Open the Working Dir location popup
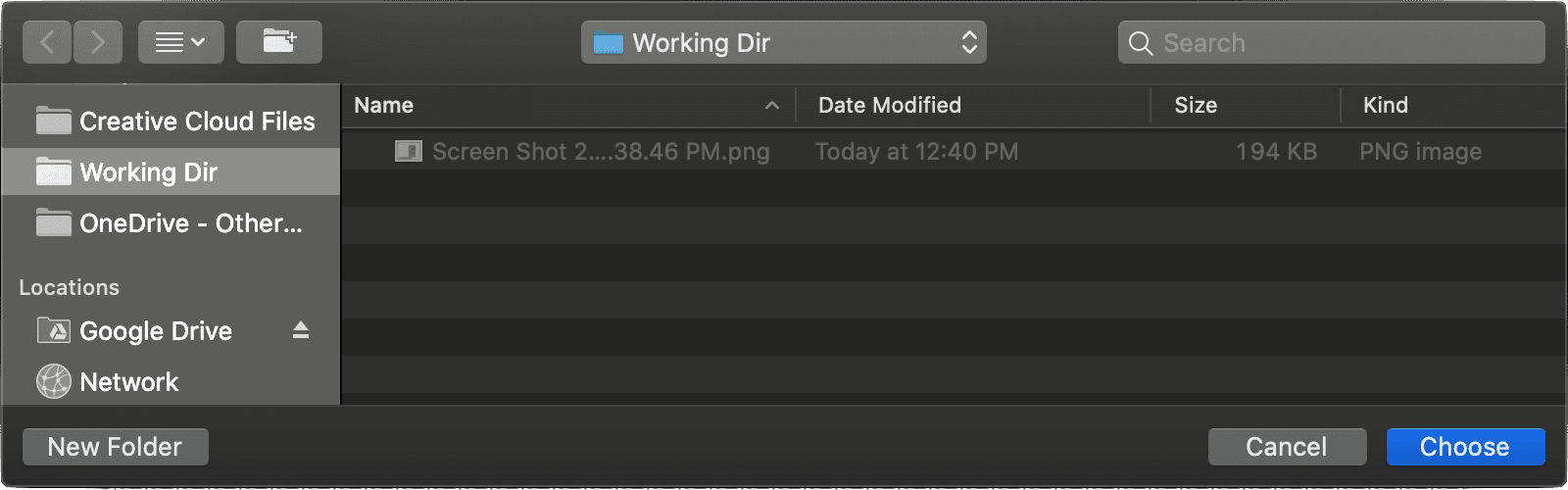This screenshot has height=490, width=1568. [x=783, y=43]
